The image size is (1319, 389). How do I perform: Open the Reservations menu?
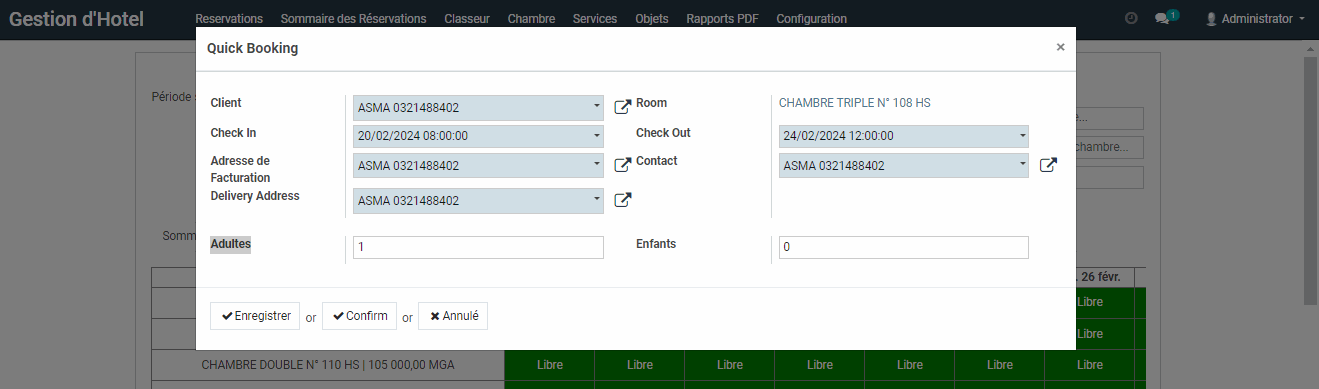[229, 19]
